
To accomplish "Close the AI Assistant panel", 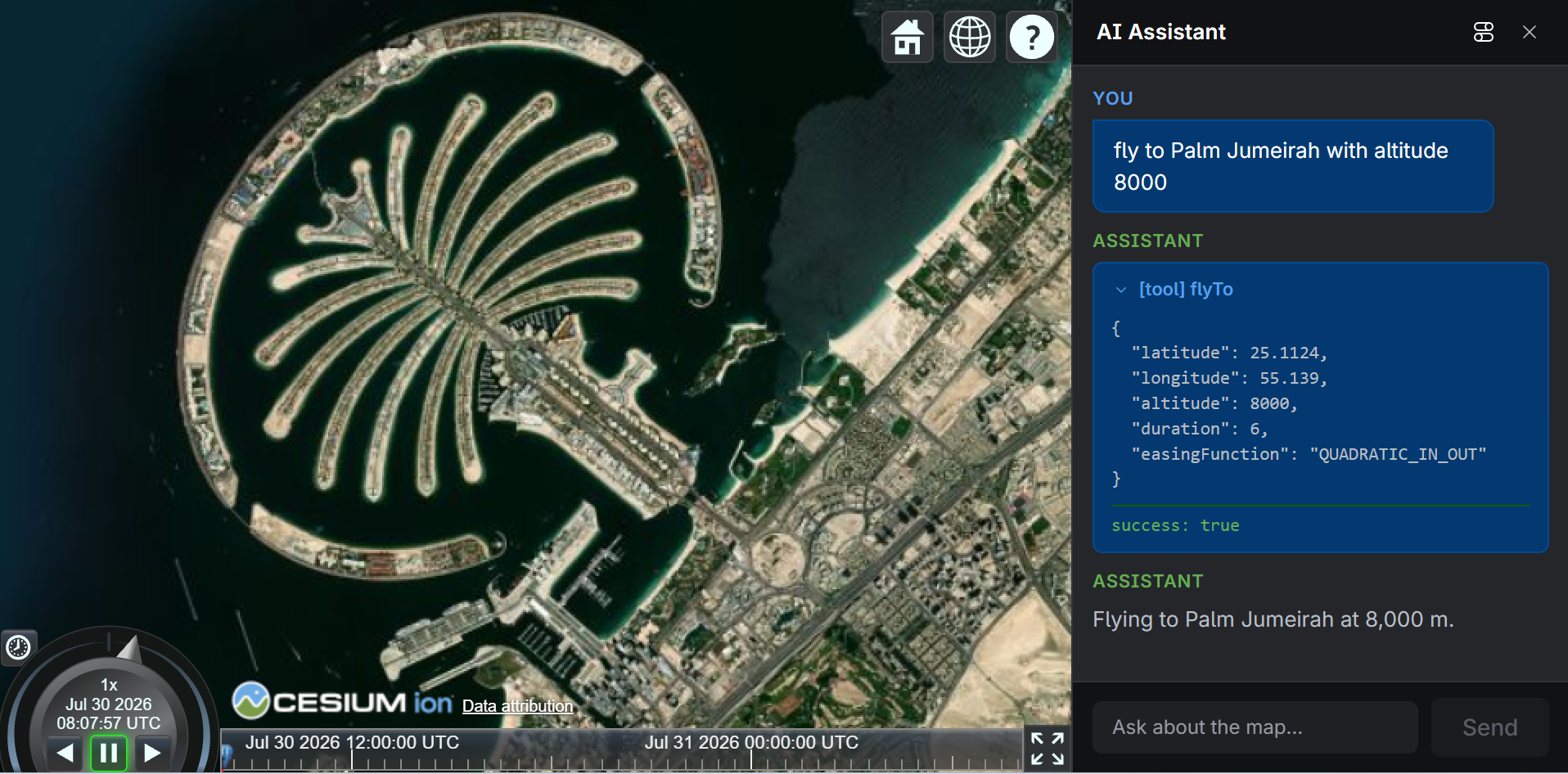I will [x=1530, y=32].
